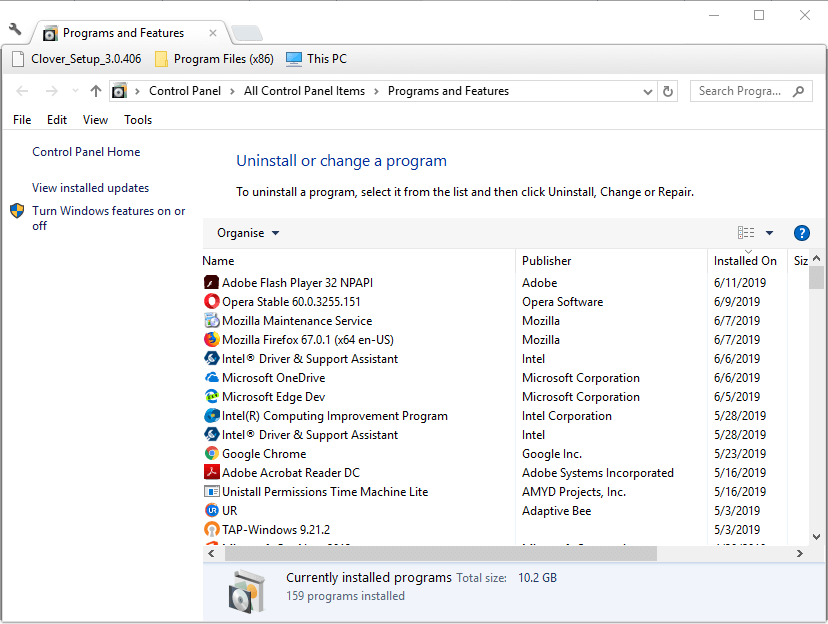The width and height of the screenshot is (828, 624).
Task: Open the Edit menu
Action: 57,120
